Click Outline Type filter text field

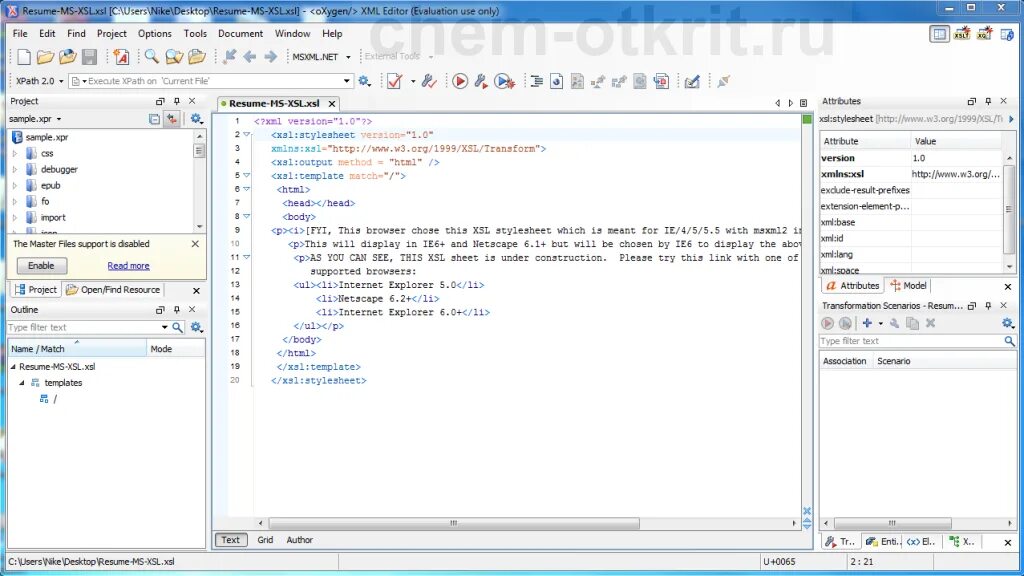82,327
